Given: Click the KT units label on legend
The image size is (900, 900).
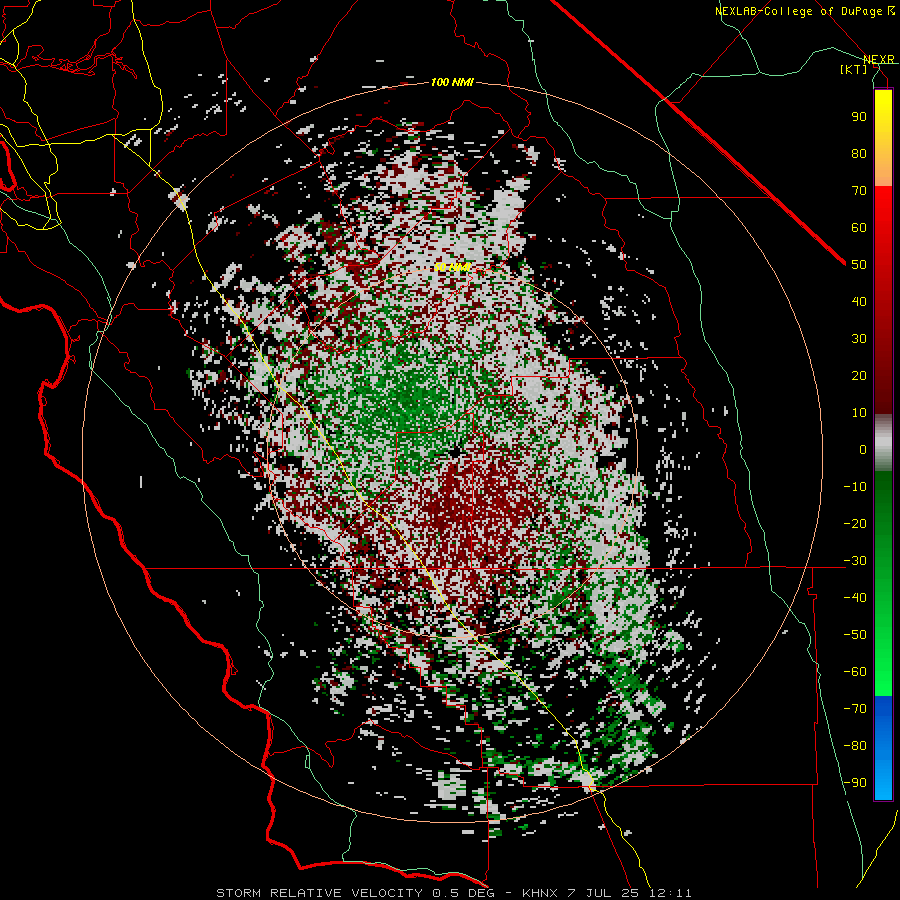Looking at the screenshot, I should pos(853,69).
